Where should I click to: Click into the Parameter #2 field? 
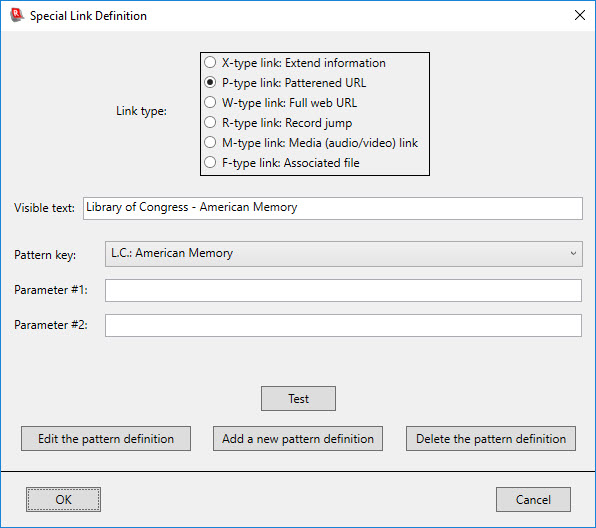coord(343,325)
